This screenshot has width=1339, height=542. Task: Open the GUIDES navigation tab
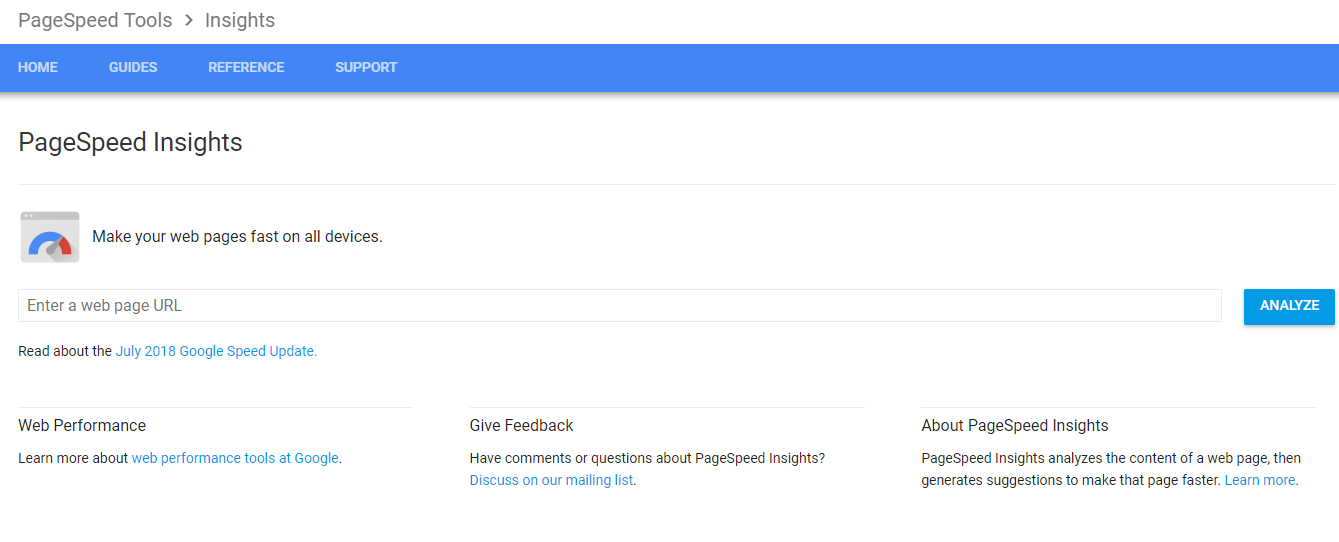pos(133,67)
